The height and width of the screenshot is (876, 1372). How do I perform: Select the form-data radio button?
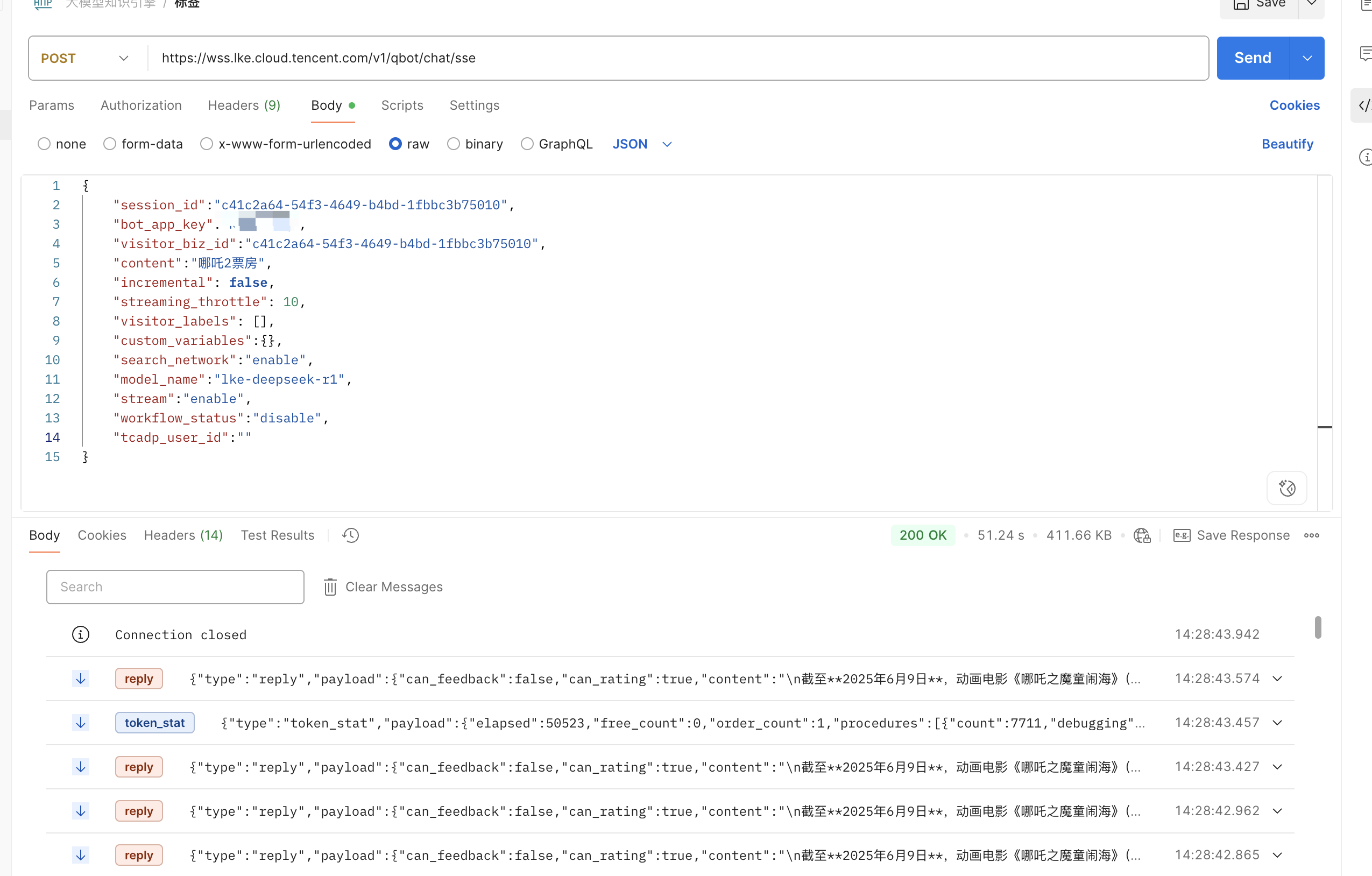(110, 144)
